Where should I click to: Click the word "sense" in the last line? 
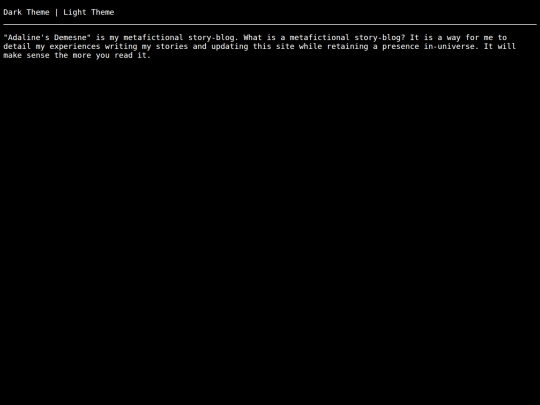click(38, 55)
